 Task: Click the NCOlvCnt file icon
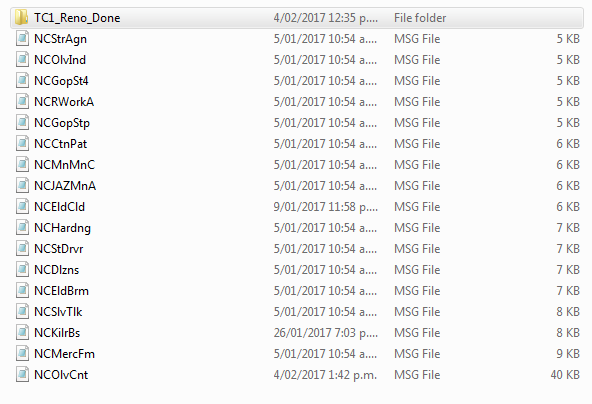click(22, 375)
